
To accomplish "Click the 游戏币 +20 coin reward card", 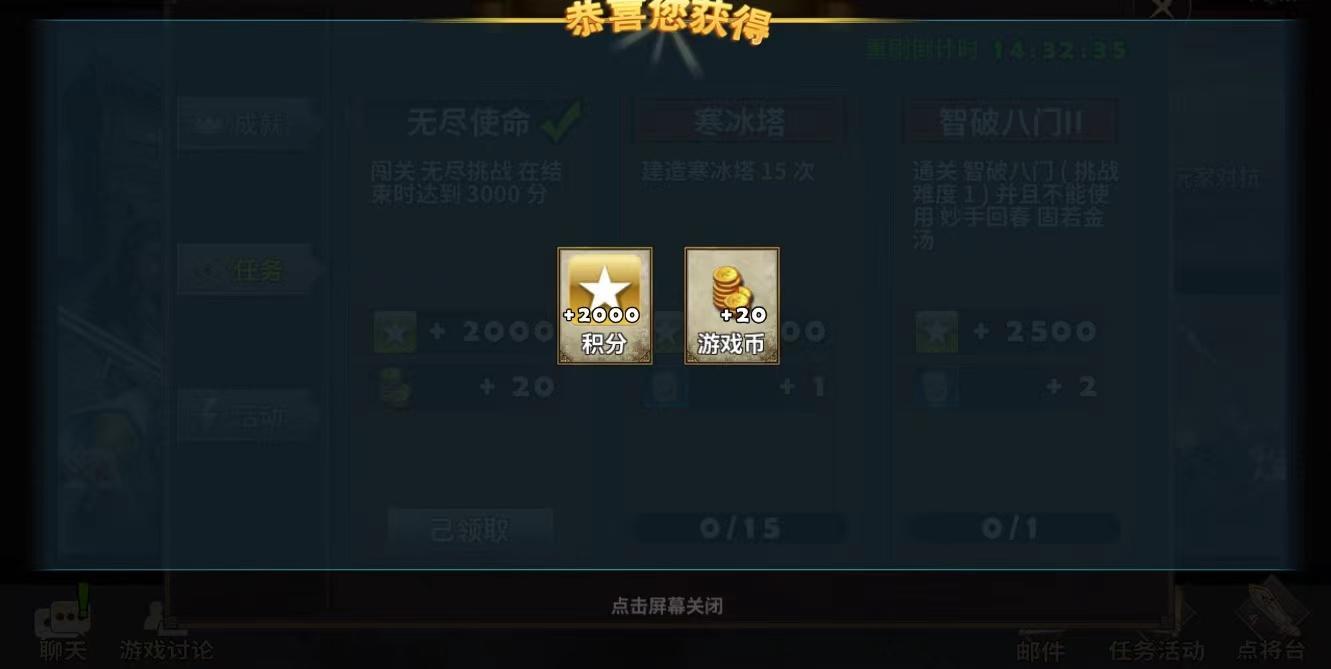I will 732,306.
